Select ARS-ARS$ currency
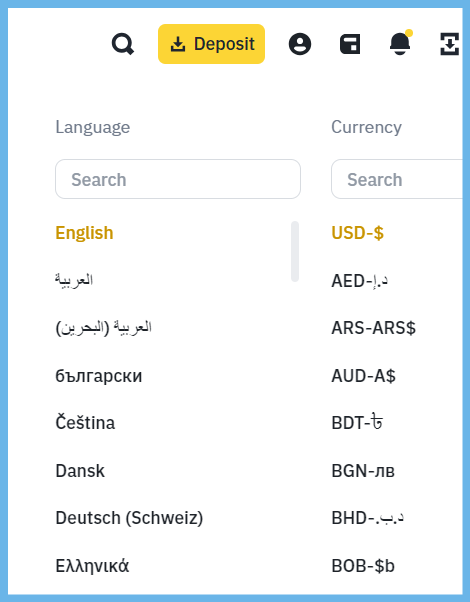 [374, 328]
